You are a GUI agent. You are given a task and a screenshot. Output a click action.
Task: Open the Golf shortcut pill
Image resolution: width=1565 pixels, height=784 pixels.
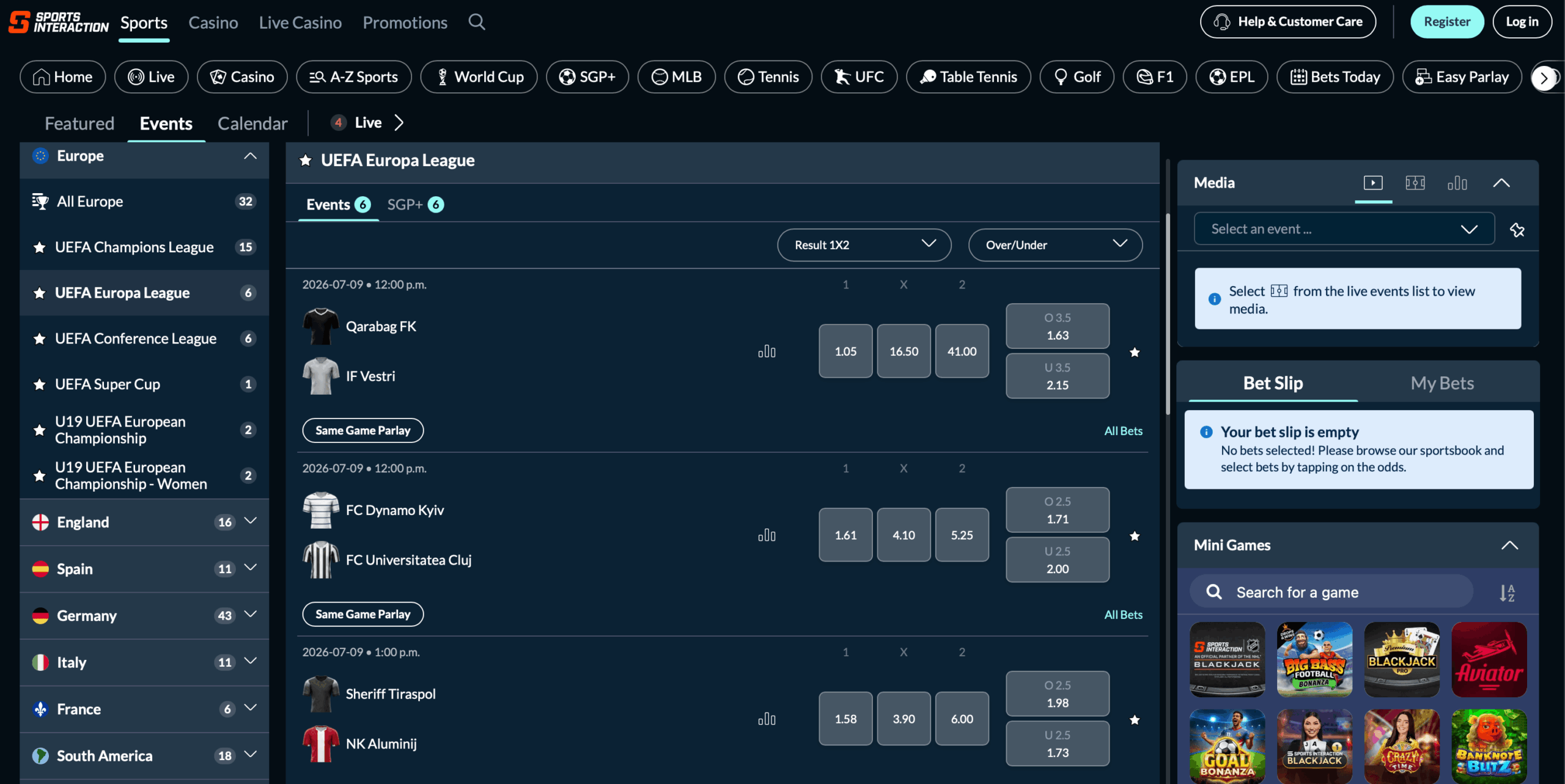tap(1077, 77)
